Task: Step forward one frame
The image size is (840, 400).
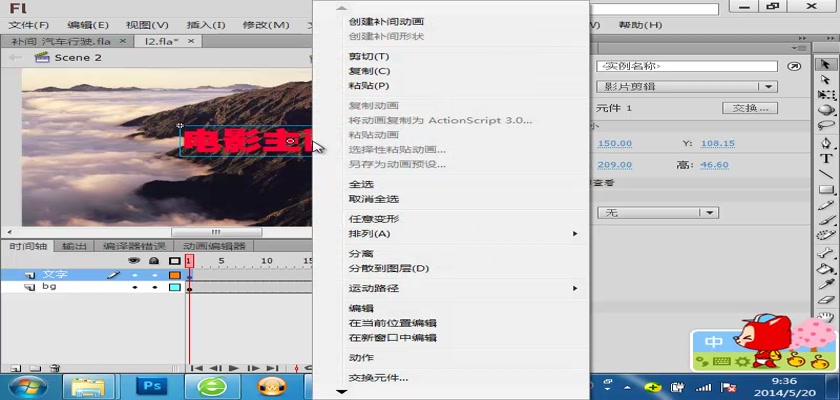Action: click(x=254, y=368)
